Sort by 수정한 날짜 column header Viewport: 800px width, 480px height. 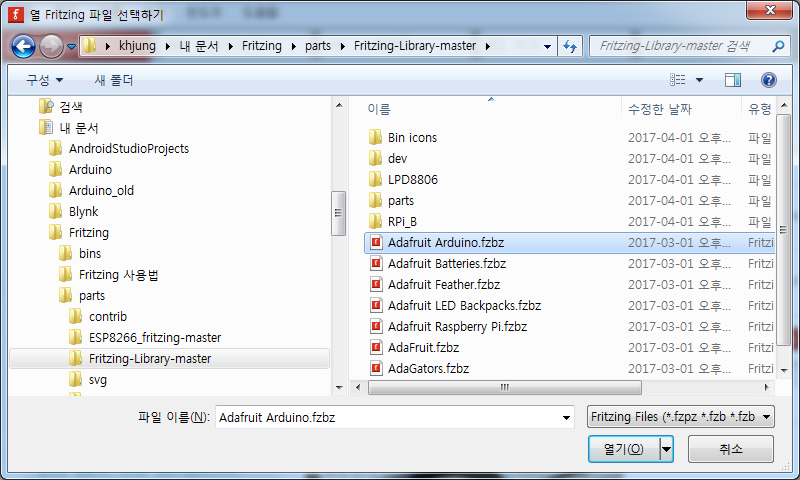click(659, 109)
